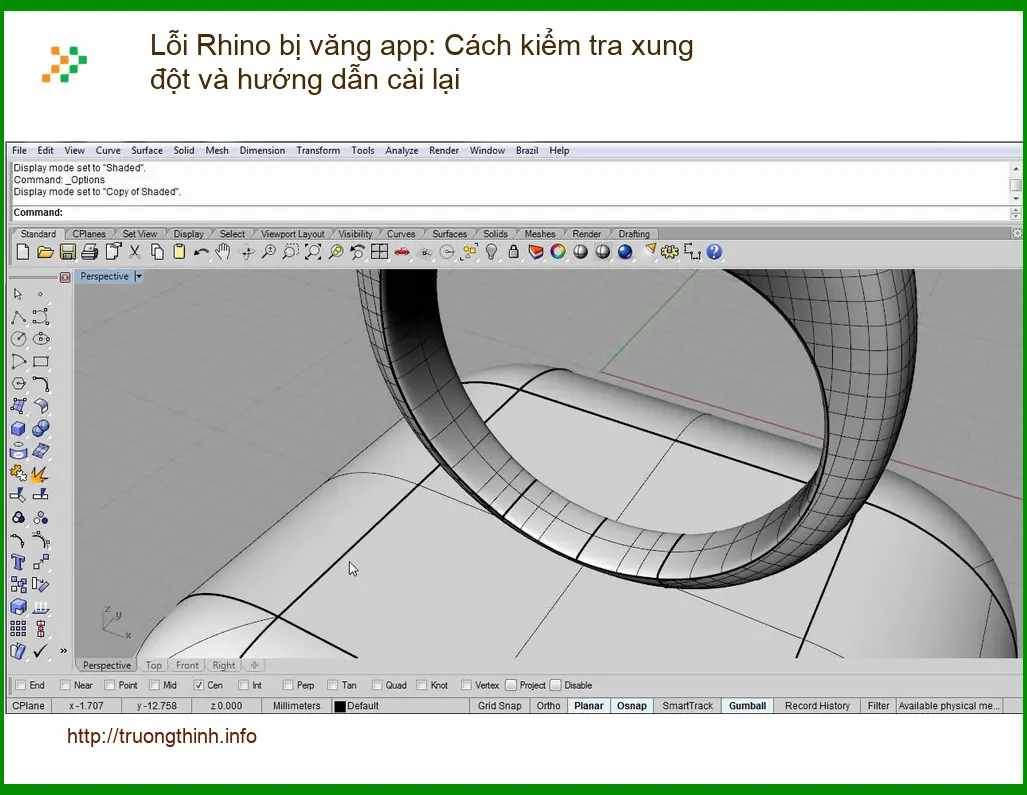Open Options via the gear icon
1027x795 pixels.
coord(669,252)
